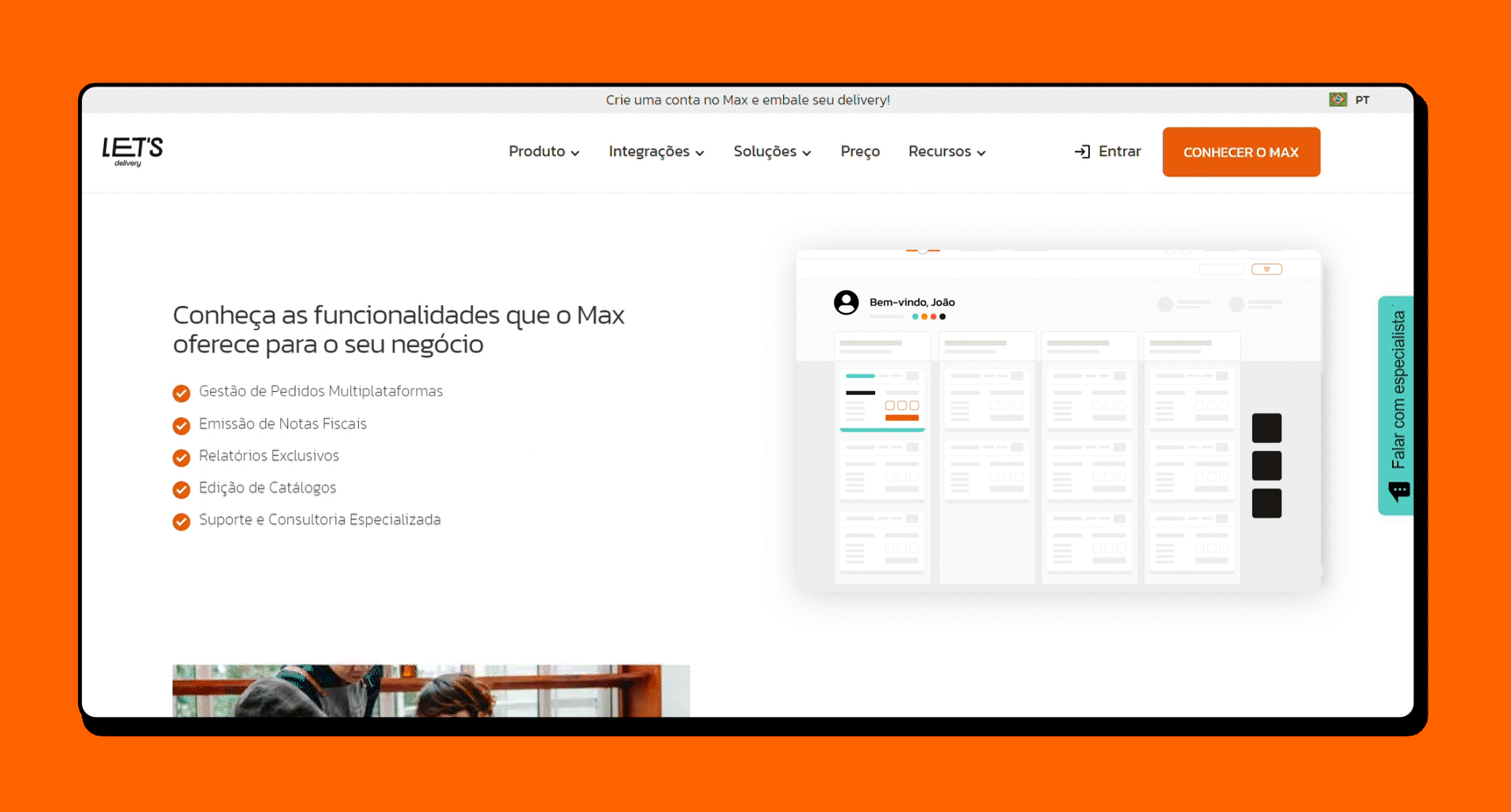Click the checkmark beside Suporte e Consultoria Especializada
Screen dimensions: 1511x812
(x=181, y=522)
